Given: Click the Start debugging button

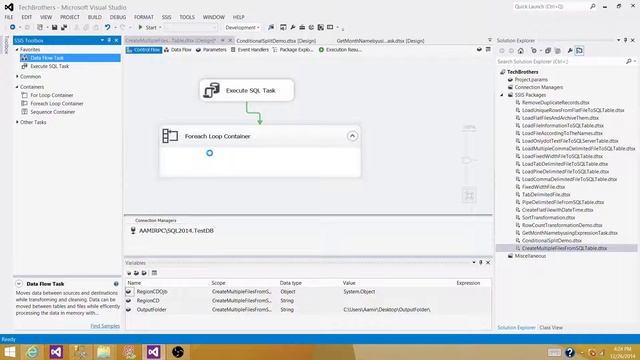Looking at the screenshot, I should point(148,27).
